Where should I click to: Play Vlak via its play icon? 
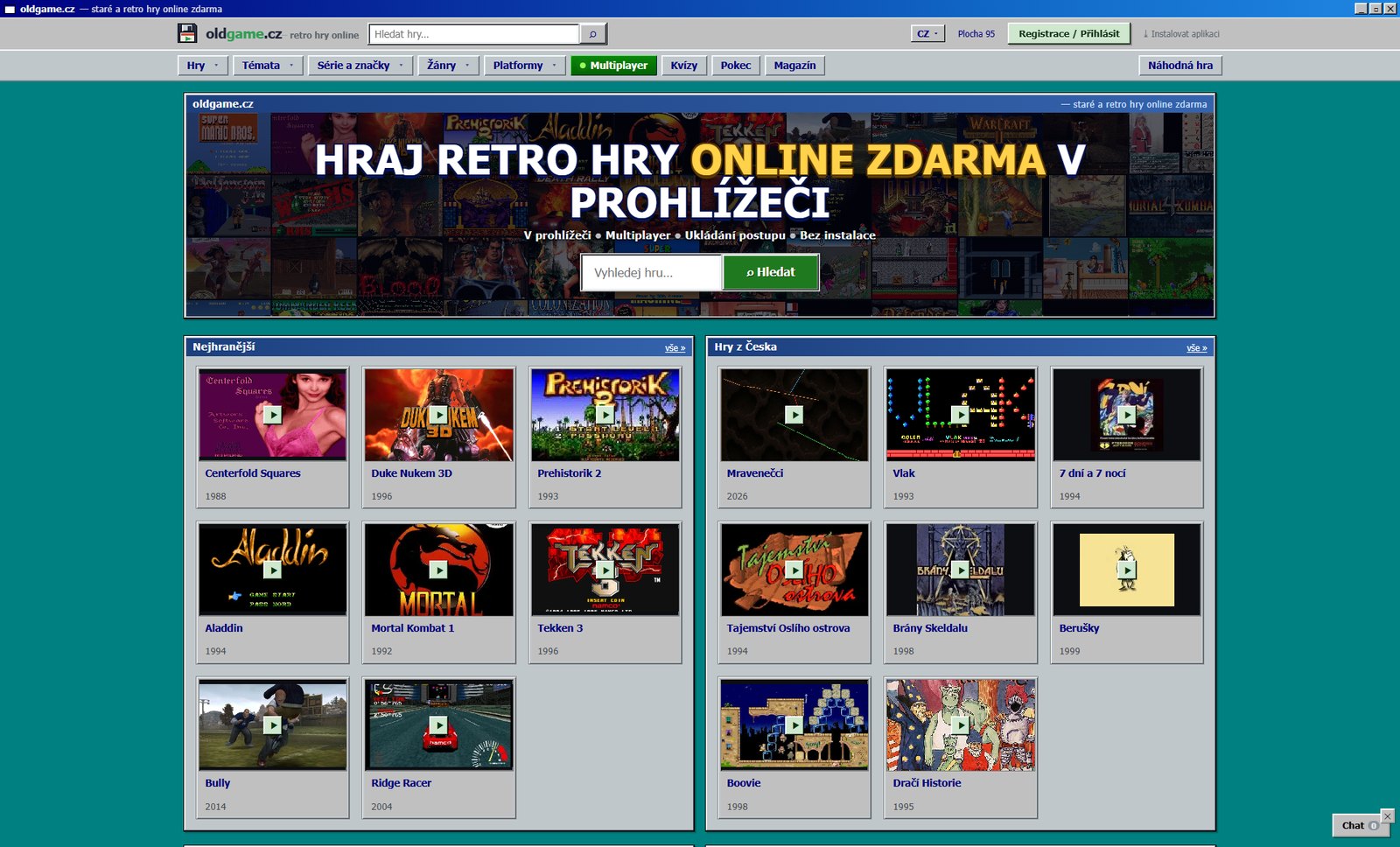[x=960, y=415]
